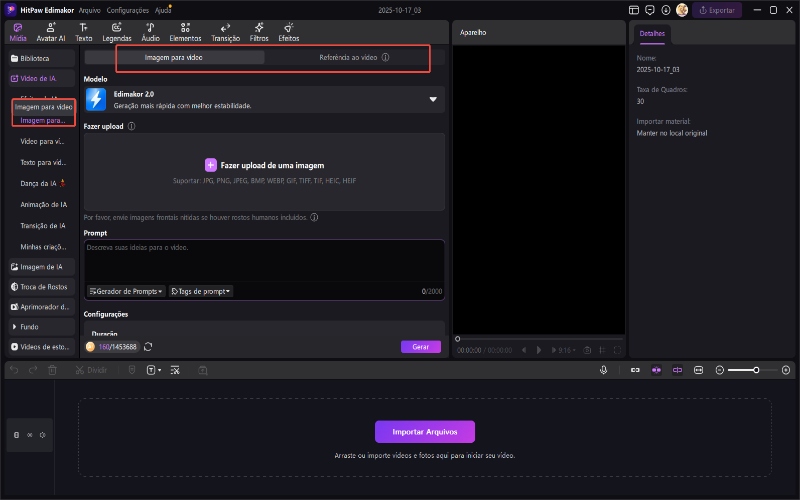Open Troca de Rostos section
The height and width of the screenshot is (500, 800).
coord(42,287)
